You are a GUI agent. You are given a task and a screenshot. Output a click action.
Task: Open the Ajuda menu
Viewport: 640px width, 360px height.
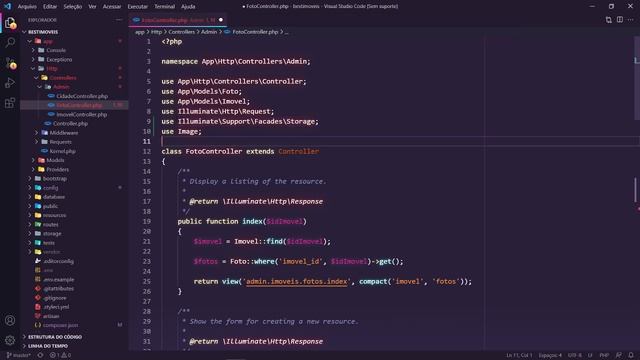(x=188, y=7)
